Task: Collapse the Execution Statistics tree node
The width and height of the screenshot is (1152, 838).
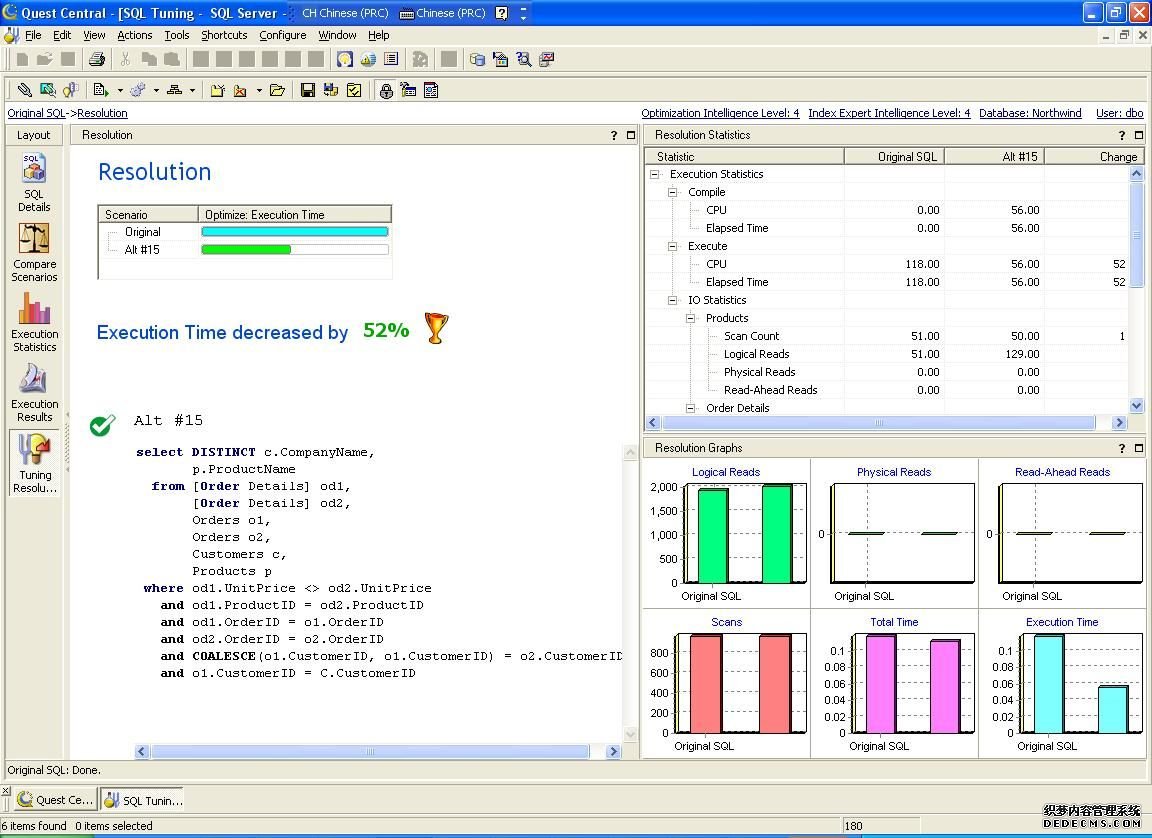Action: coord(656,174)
